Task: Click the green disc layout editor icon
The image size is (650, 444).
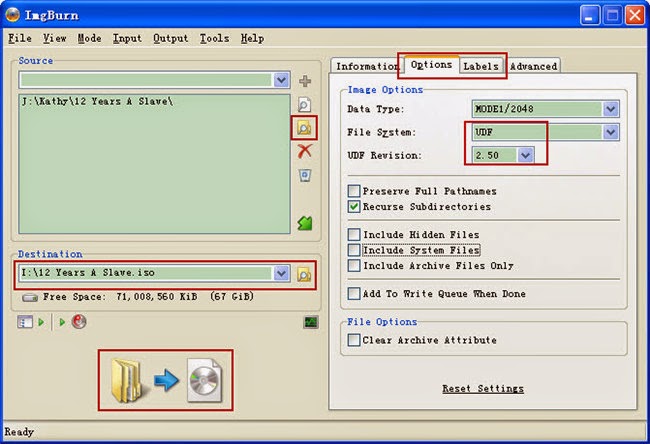Action: coord(305,223)
